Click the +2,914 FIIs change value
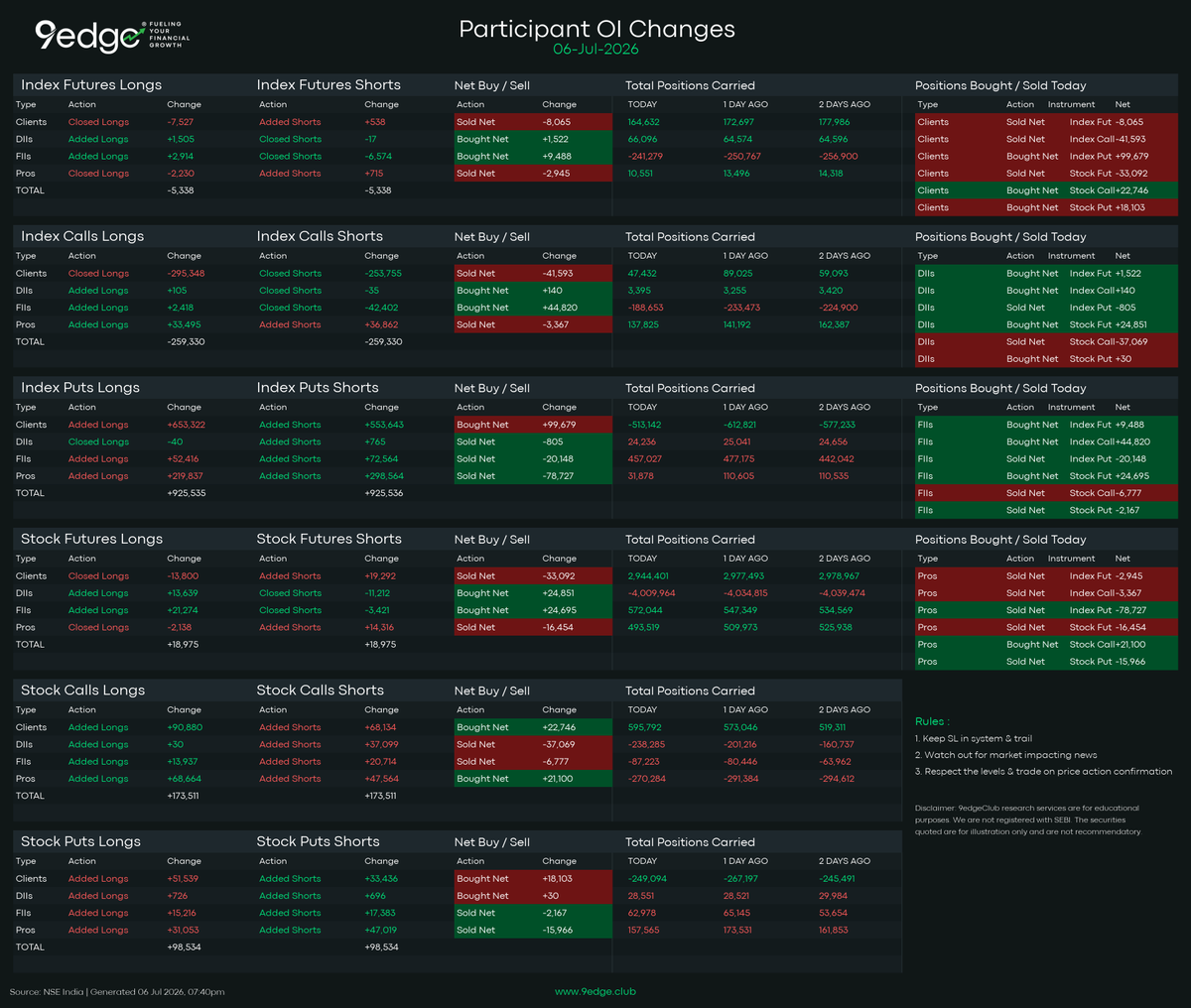Screen dimensions: 1191x1008 (181, 157)
